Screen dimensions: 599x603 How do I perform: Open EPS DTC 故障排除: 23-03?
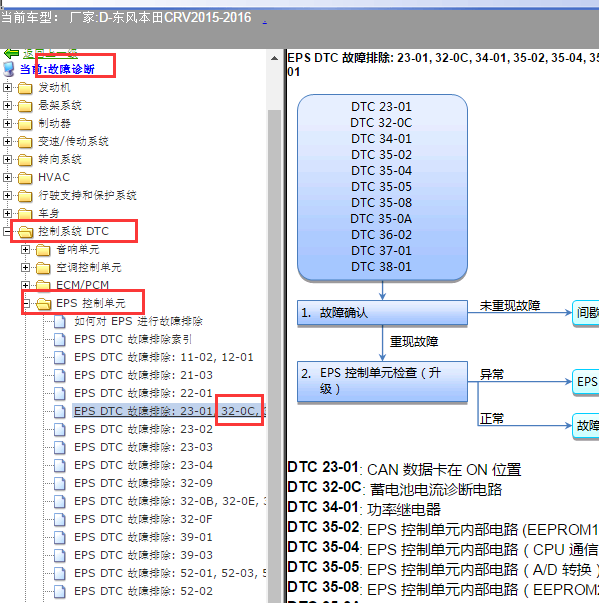(143, 447)
